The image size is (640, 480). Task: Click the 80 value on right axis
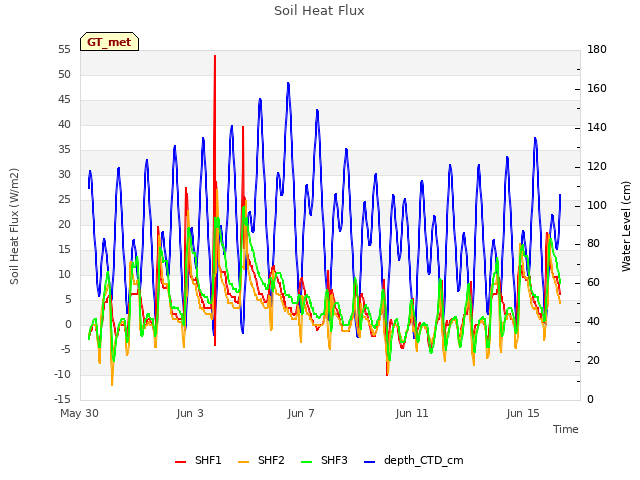pos(593,244)
